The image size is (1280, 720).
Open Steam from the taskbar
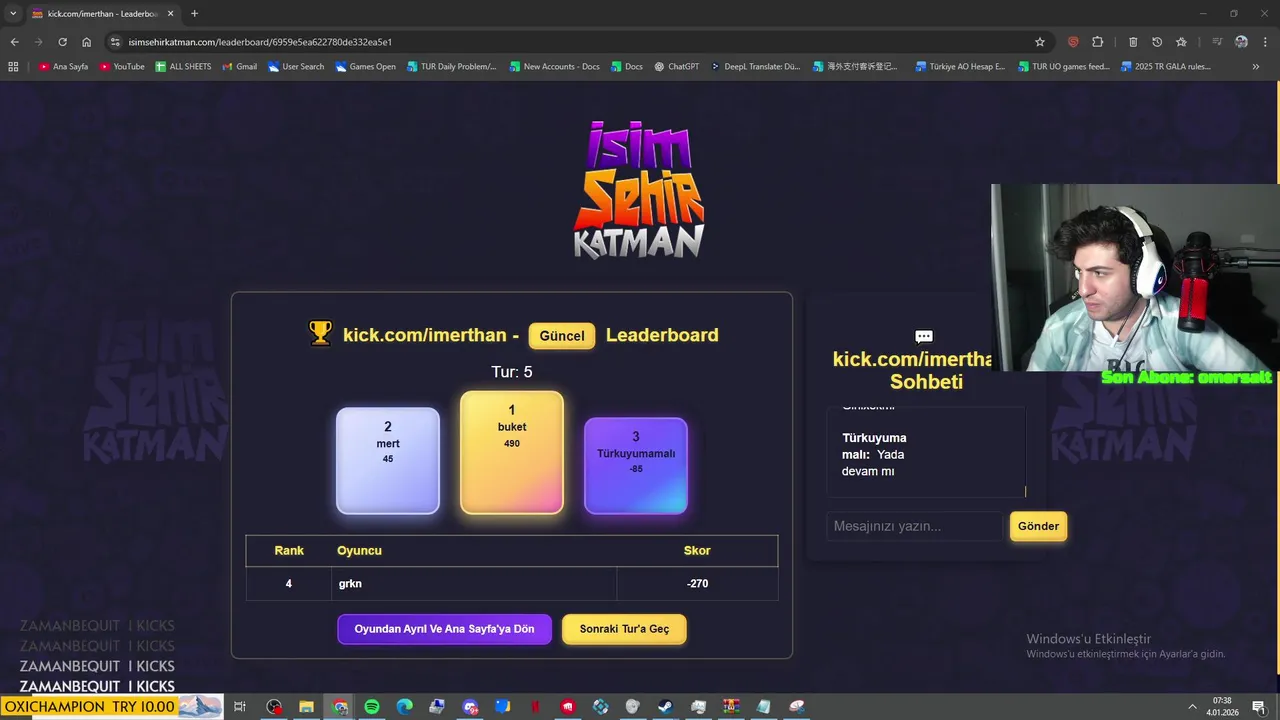(x=665, y=707)
